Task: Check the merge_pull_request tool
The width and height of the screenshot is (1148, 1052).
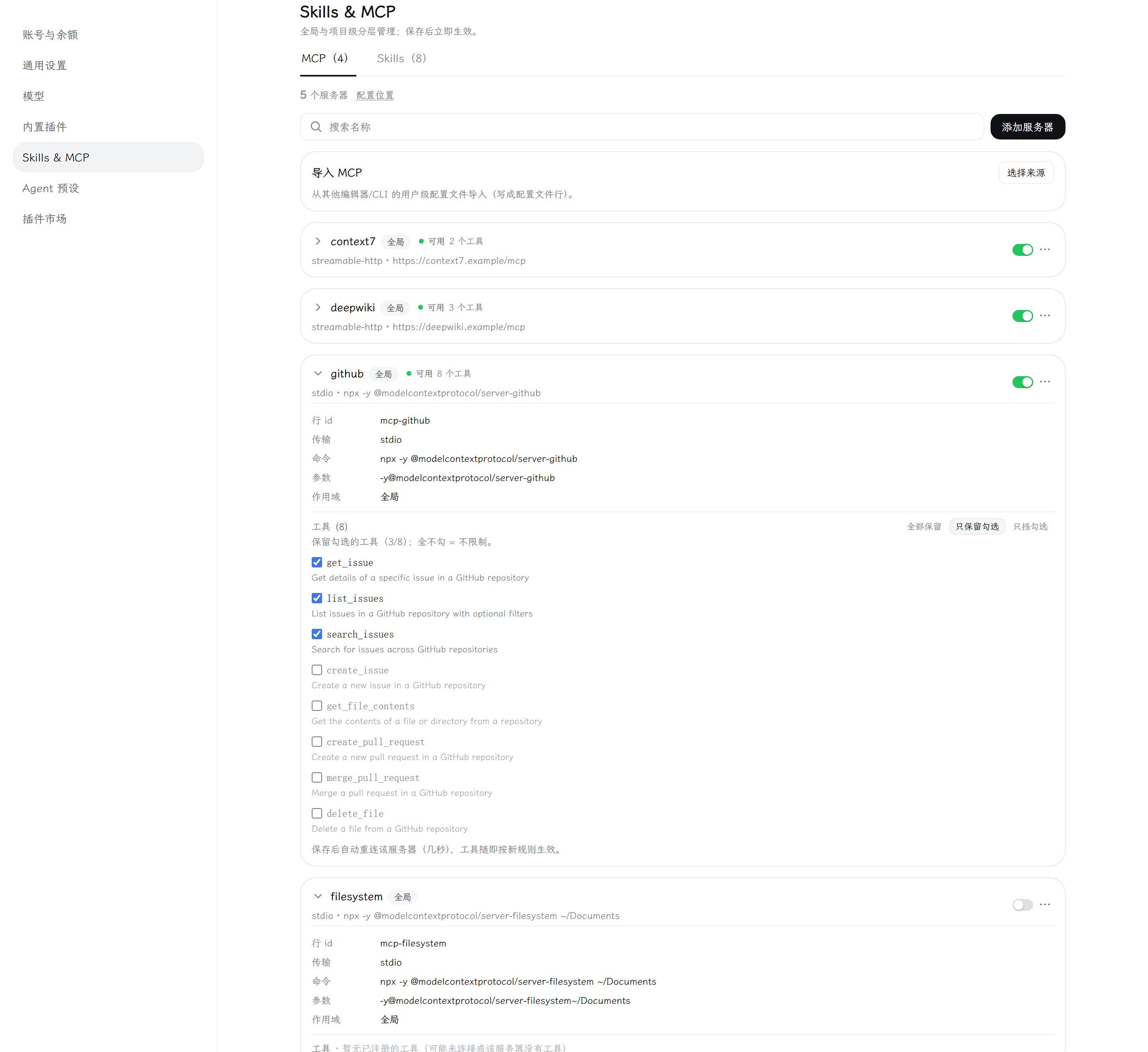Action: pyautogui.click(x=316, y=777)
